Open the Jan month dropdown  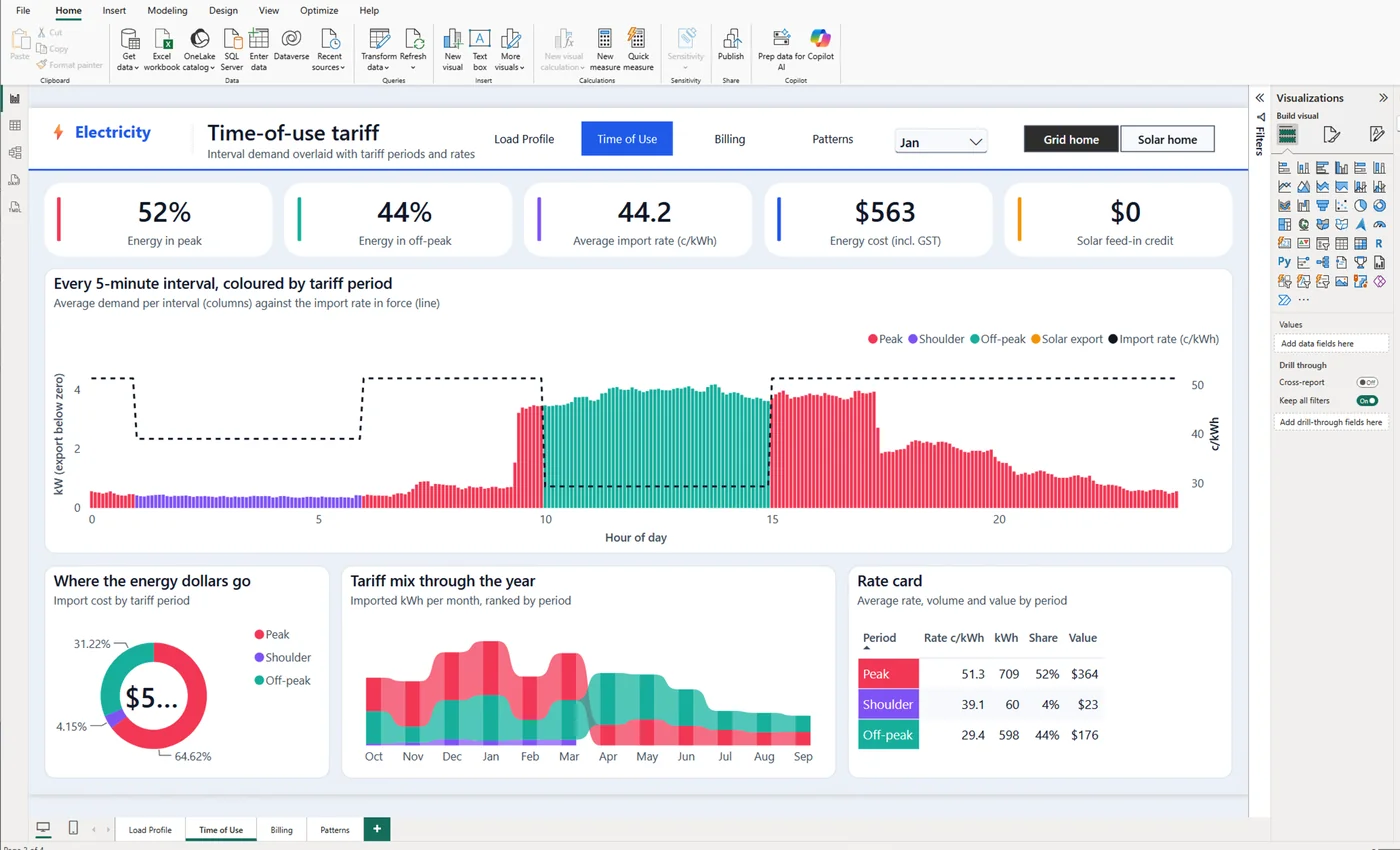[x=941, y=142]
